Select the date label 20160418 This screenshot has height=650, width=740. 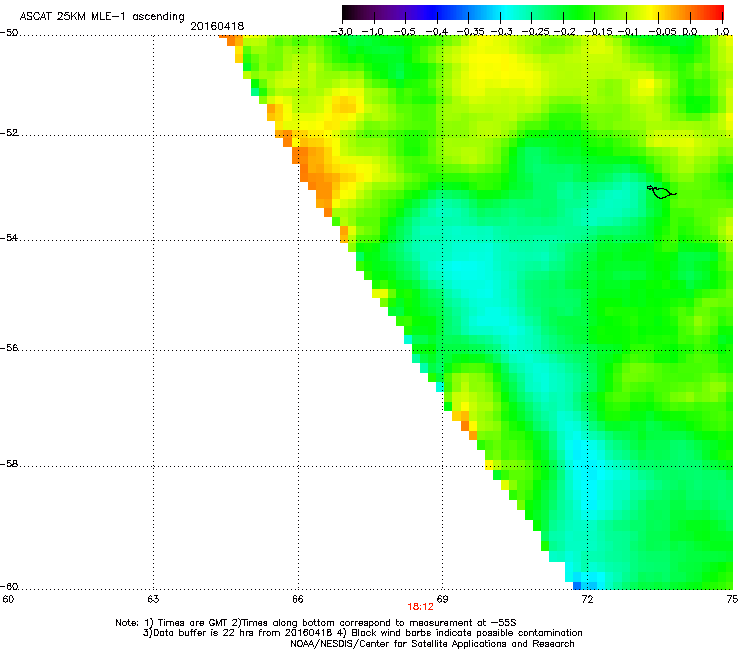pos(217,26)
